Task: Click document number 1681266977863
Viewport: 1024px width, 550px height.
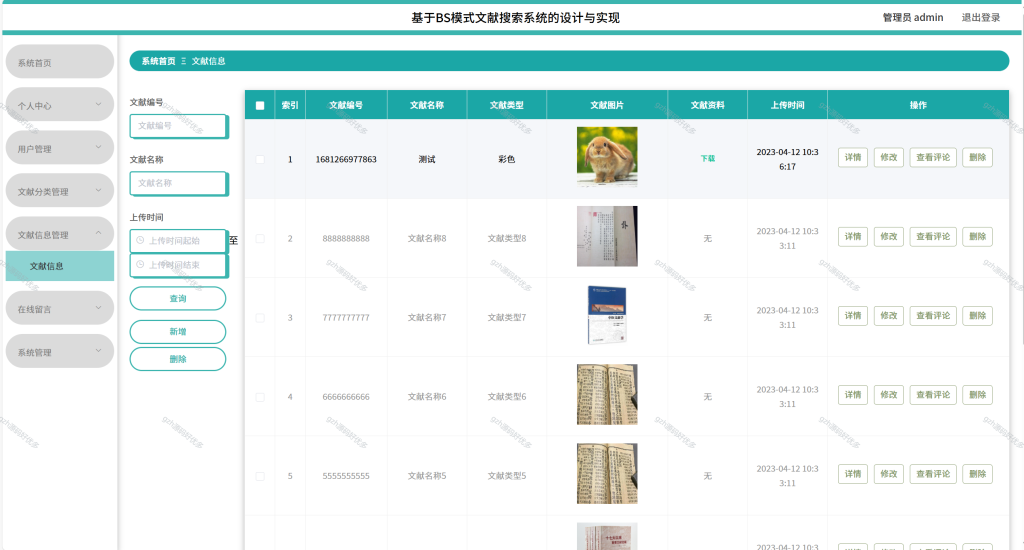Action: [346, 159]
